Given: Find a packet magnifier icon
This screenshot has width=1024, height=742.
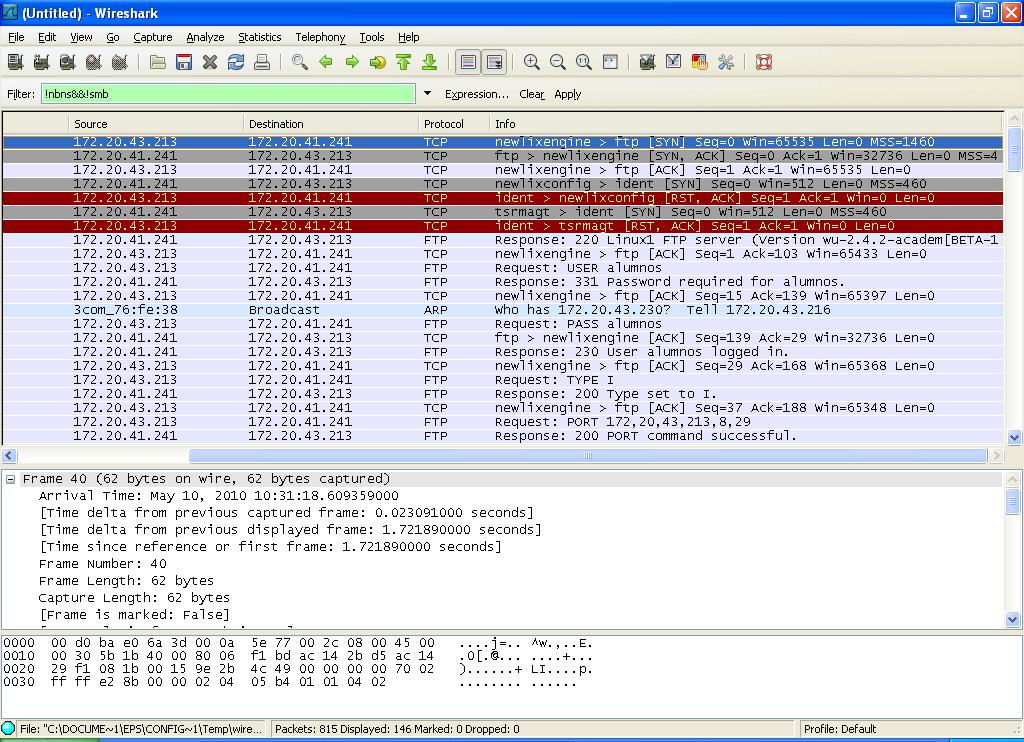Looking at the screenshot, I should pyautogui.click(x=300, y=62).
